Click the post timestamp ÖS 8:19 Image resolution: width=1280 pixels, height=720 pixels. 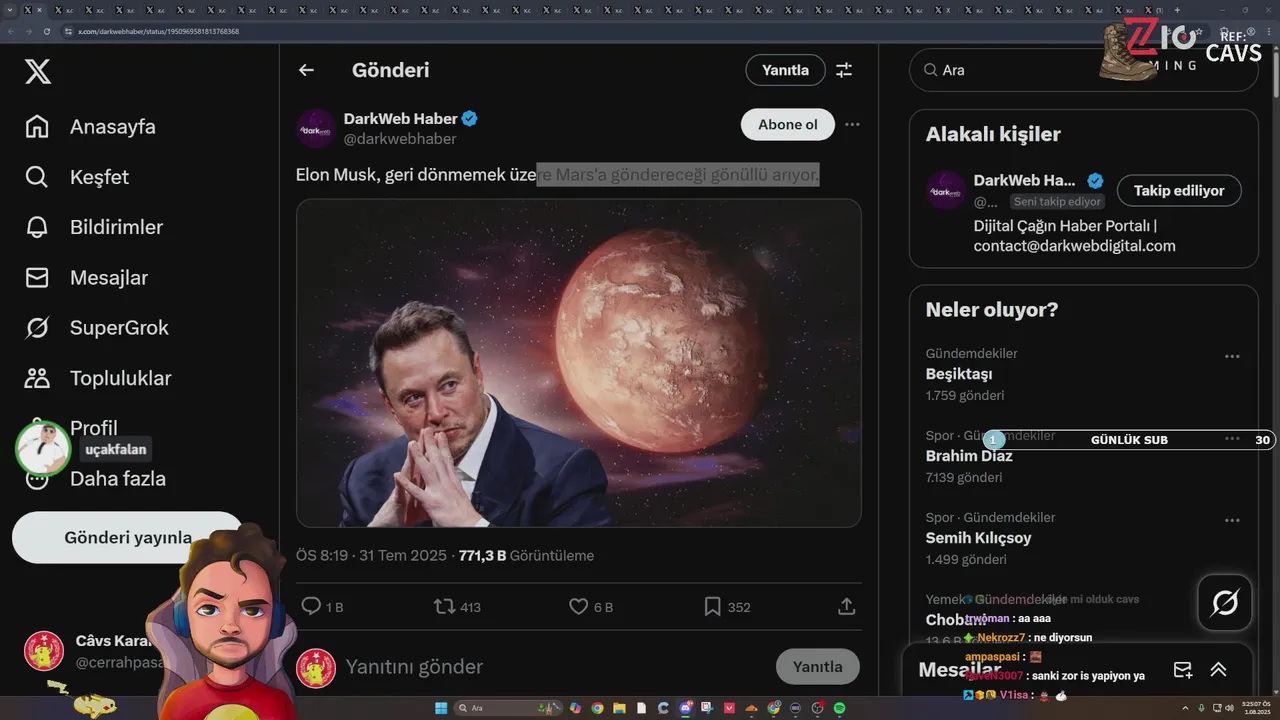371,555
